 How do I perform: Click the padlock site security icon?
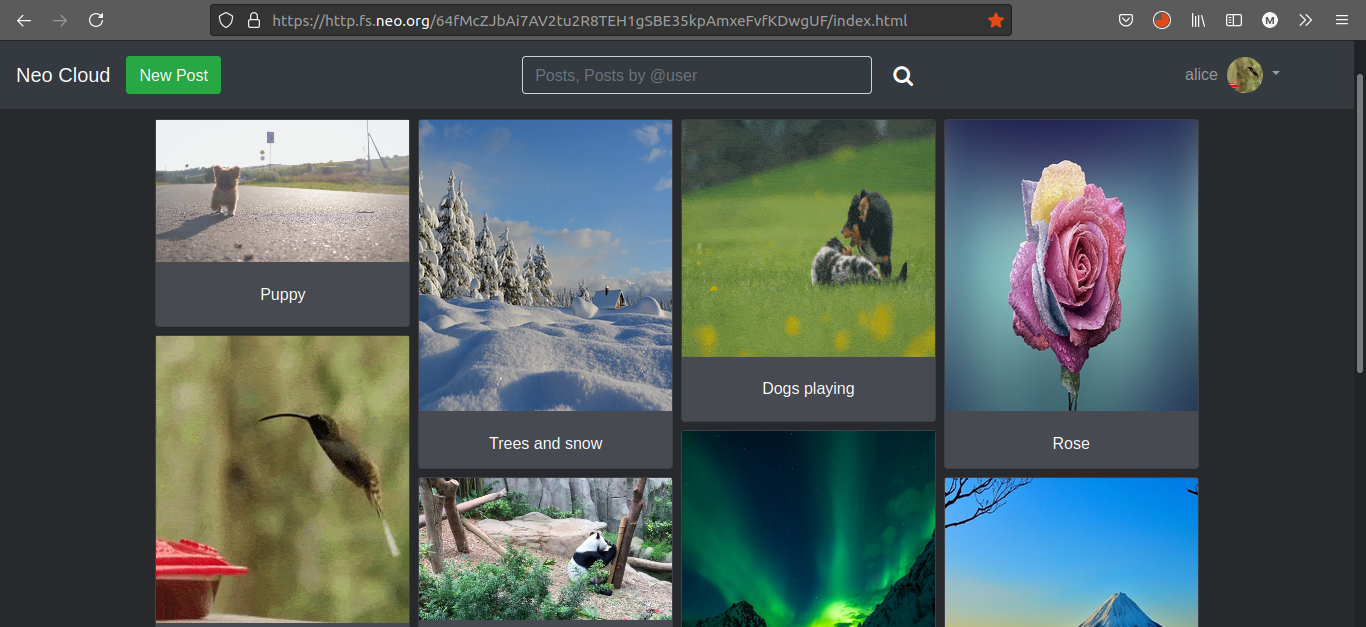(253, 20)
